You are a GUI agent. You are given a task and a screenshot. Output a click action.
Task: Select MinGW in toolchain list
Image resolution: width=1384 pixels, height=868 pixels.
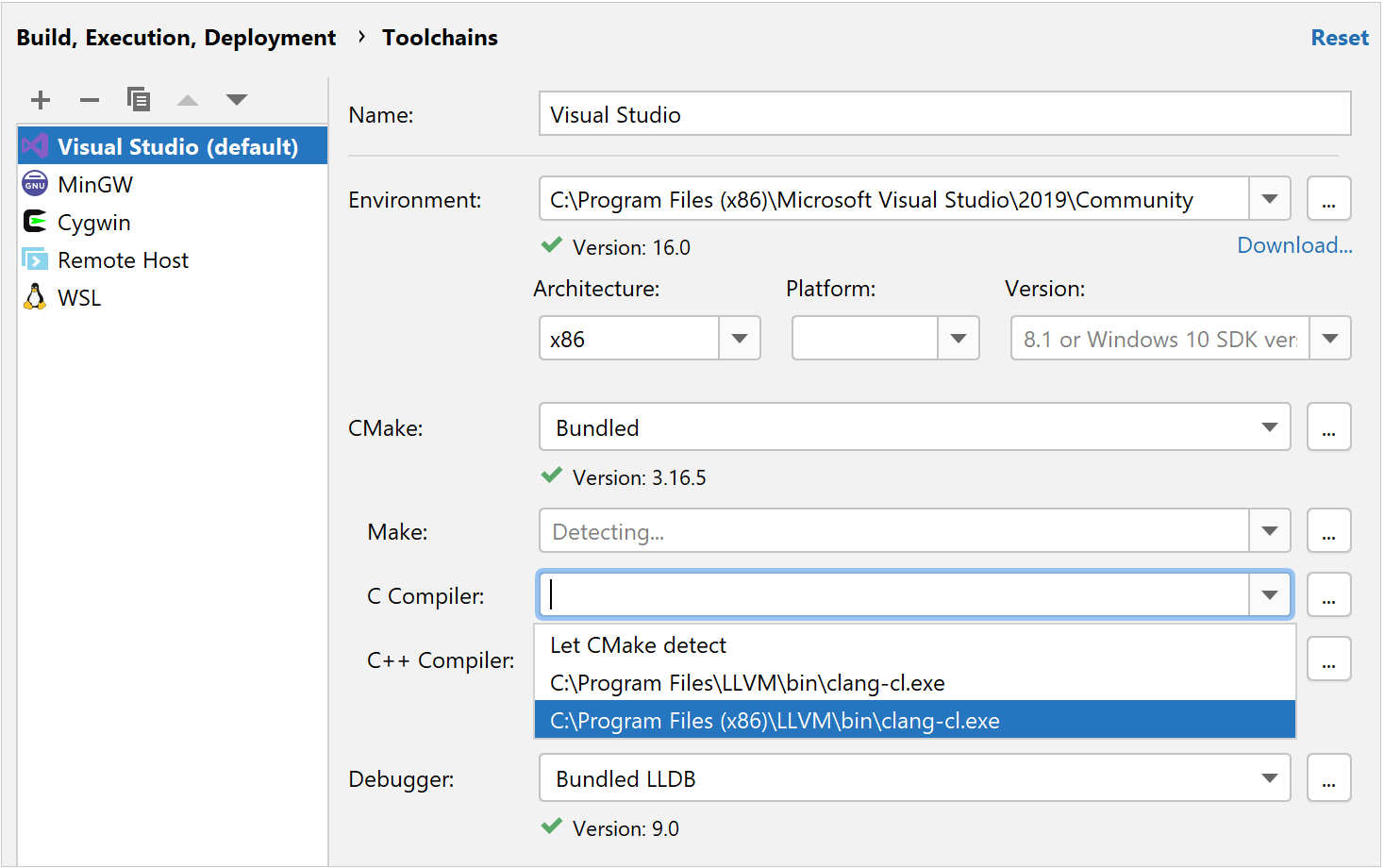click(173, 184)
